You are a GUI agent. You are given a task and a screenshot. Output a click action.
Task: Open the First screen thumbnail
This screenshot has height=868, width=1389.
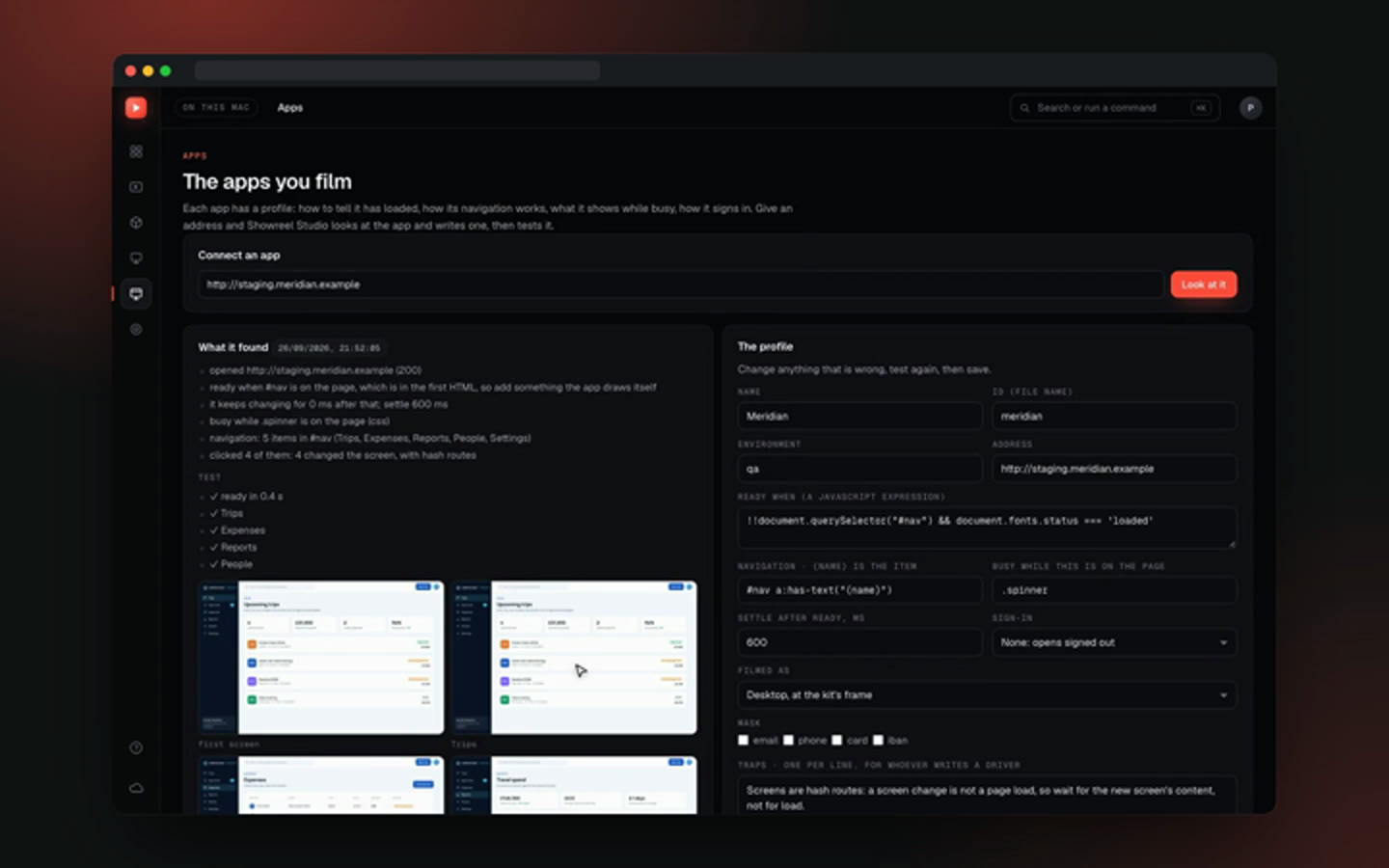321,657
